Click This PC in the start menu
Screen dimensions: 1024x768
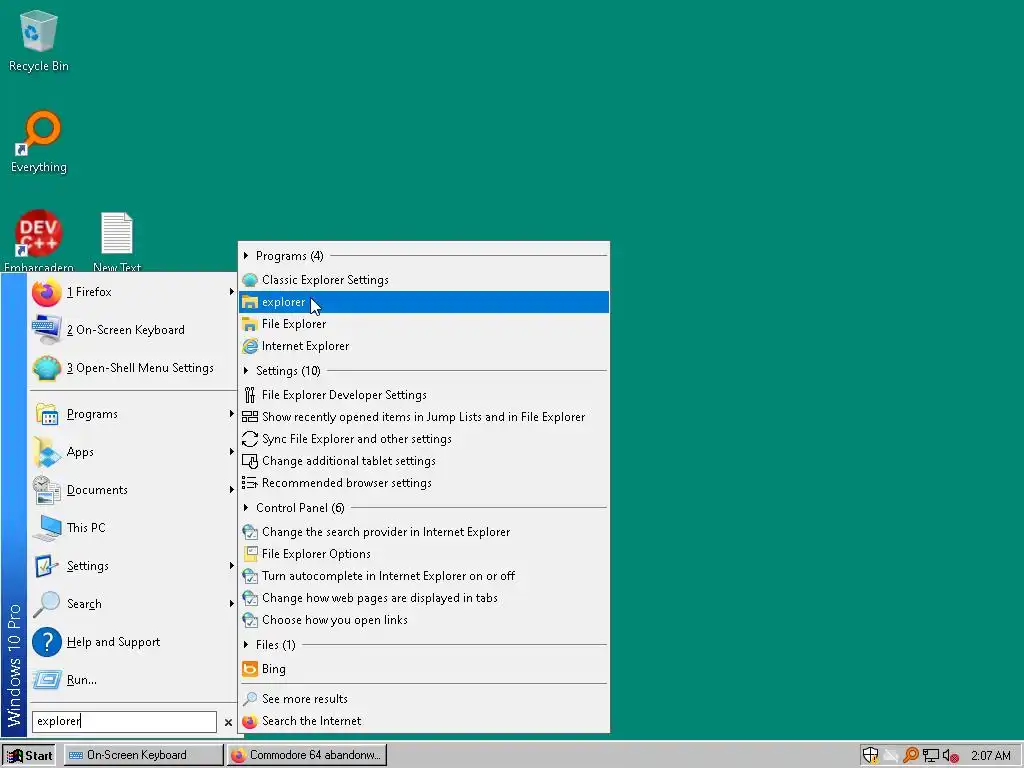click(133, 528)
